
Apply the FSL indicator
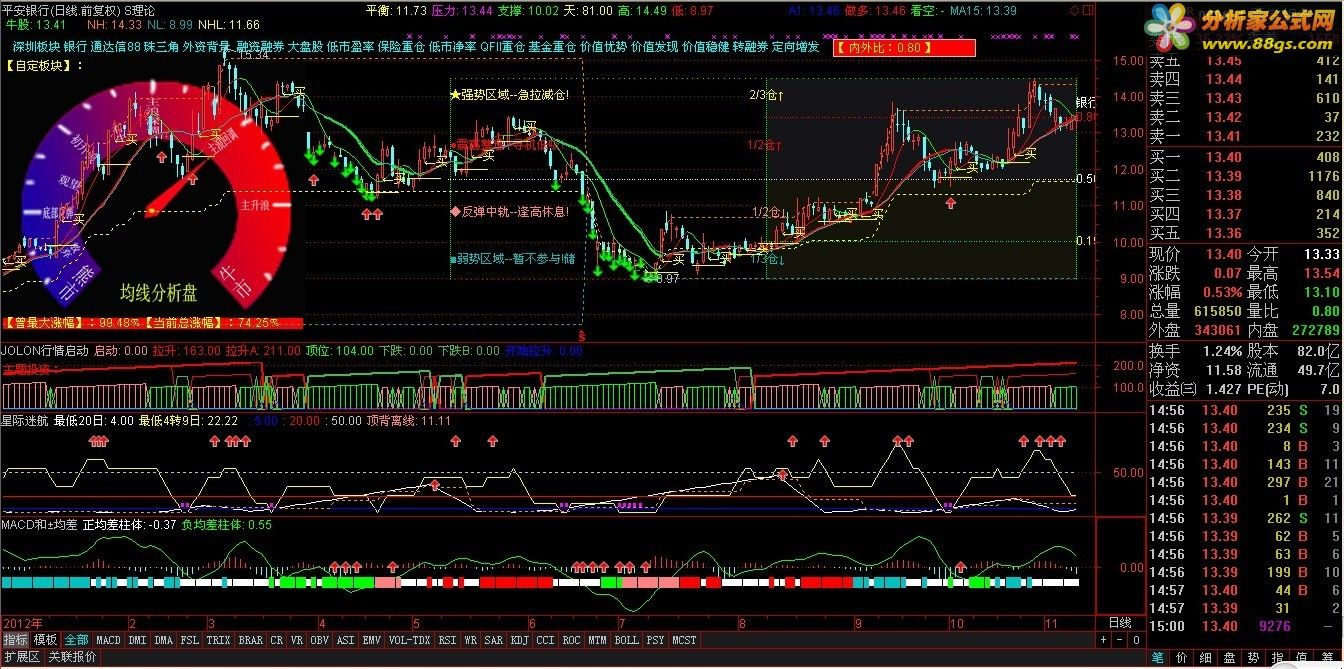190,640
